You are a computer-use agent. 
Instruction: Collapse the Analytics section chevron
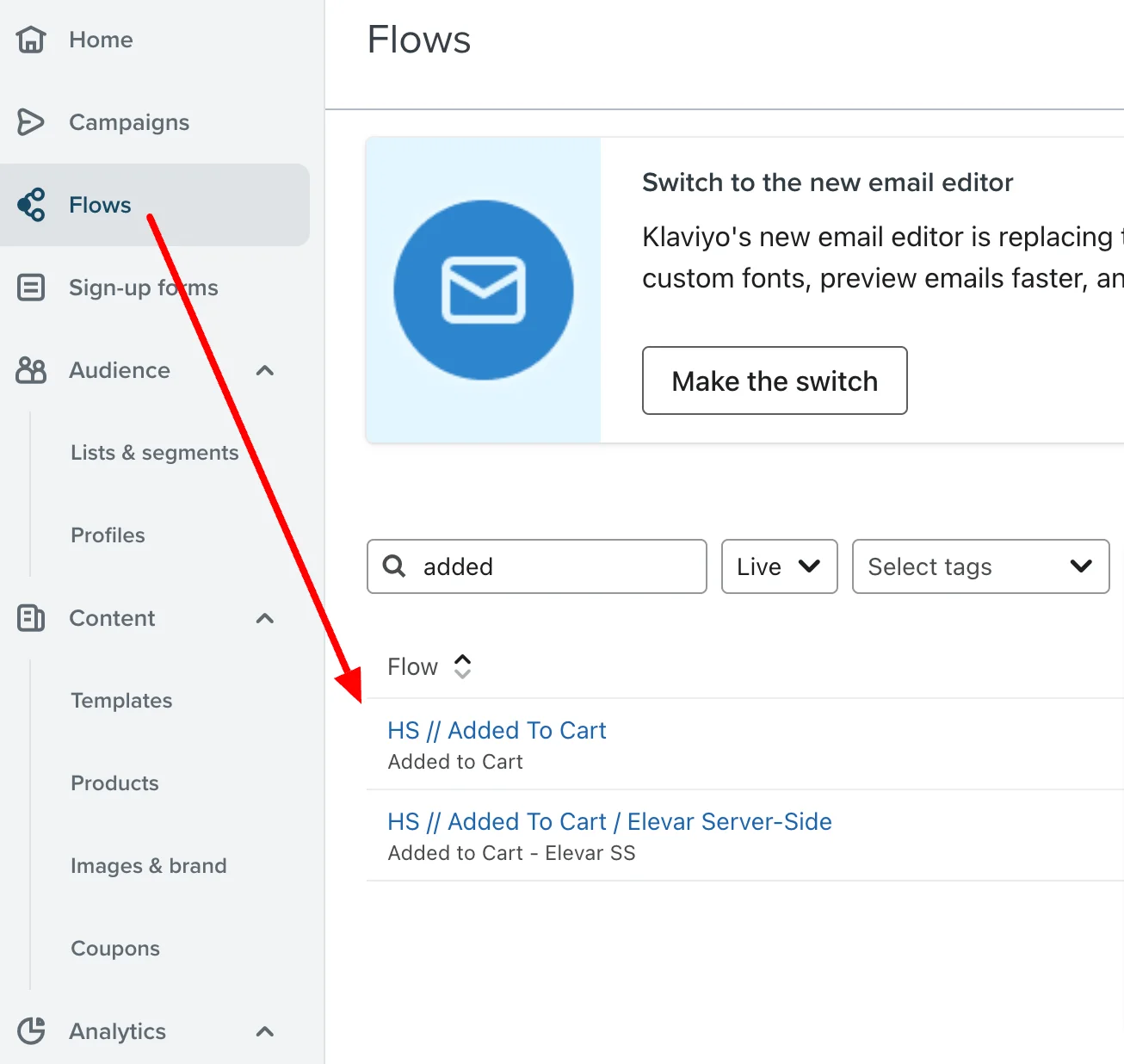click(265, 1030)
